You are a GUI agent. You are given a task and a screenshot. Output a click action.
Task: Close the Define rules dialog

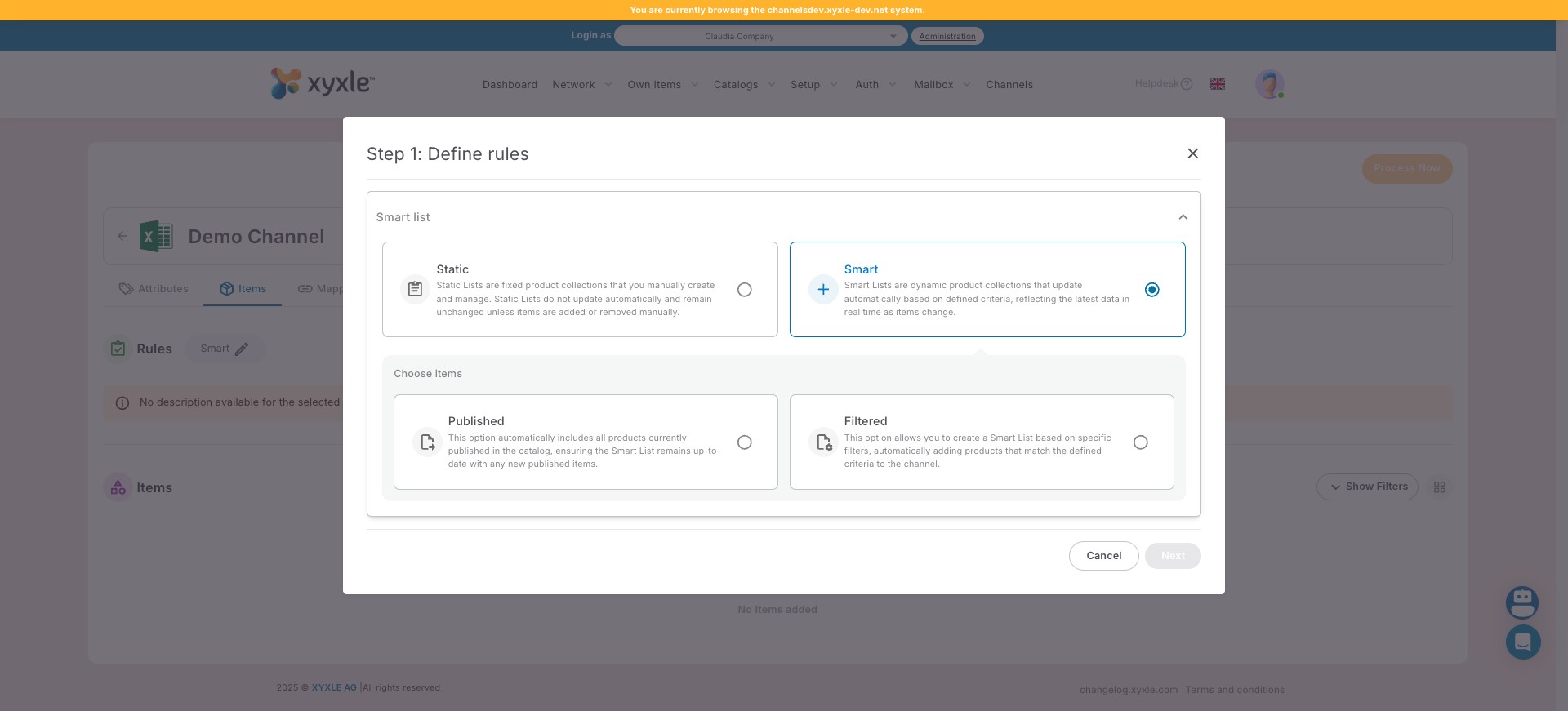[1192, 153]
